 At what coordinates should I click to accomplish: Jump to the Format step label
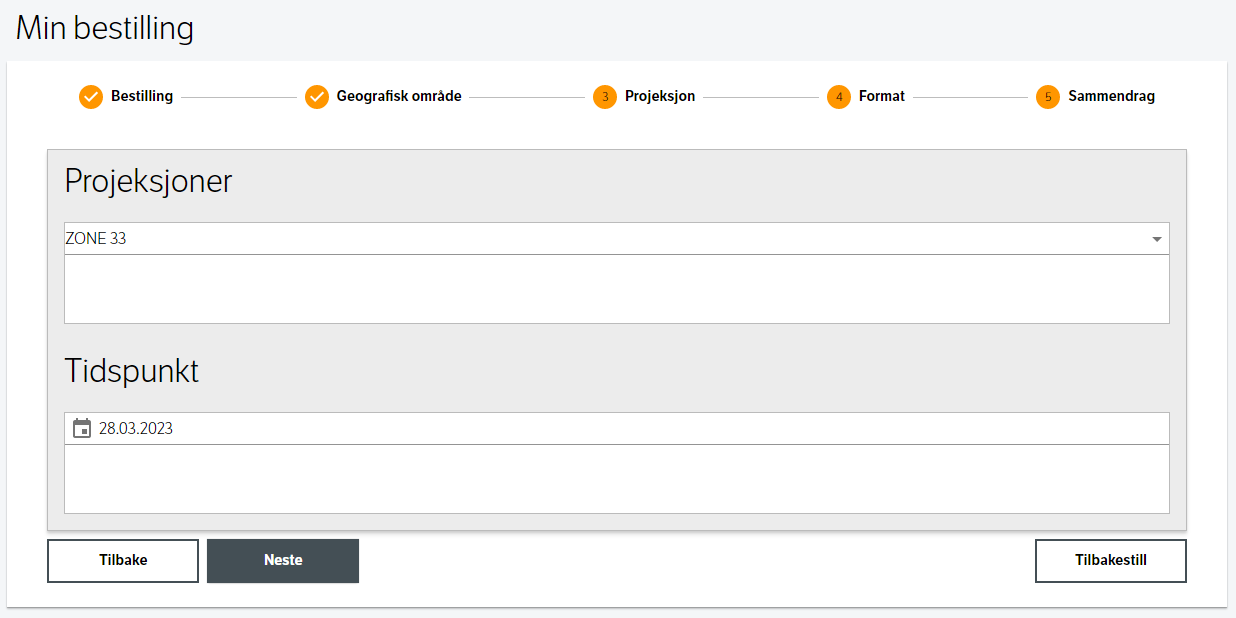[882, 97]
